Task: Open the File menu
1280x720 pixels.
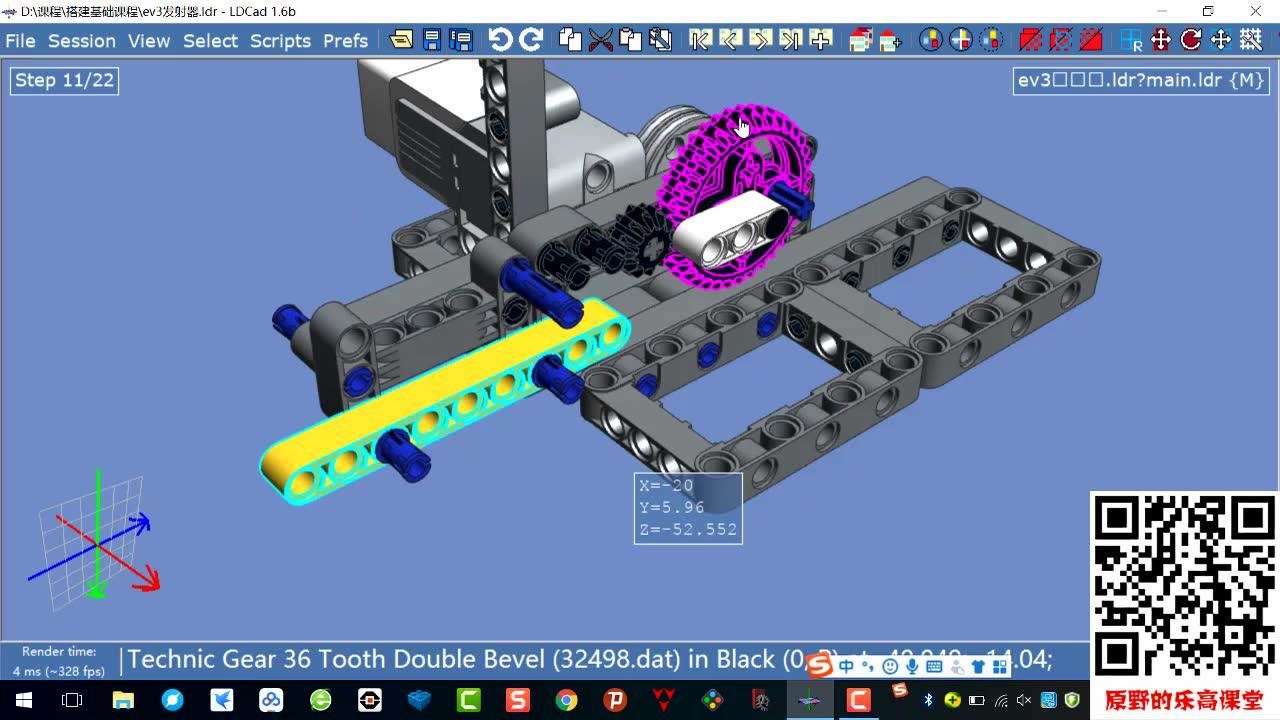Action: coord(19,41)
